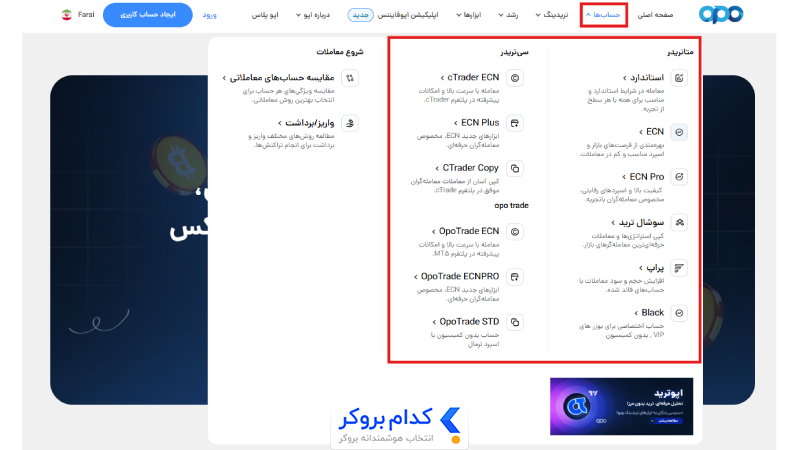Click the compare accounts icon
This screenshot has width=800, height=450.
(x=350, y=78)
